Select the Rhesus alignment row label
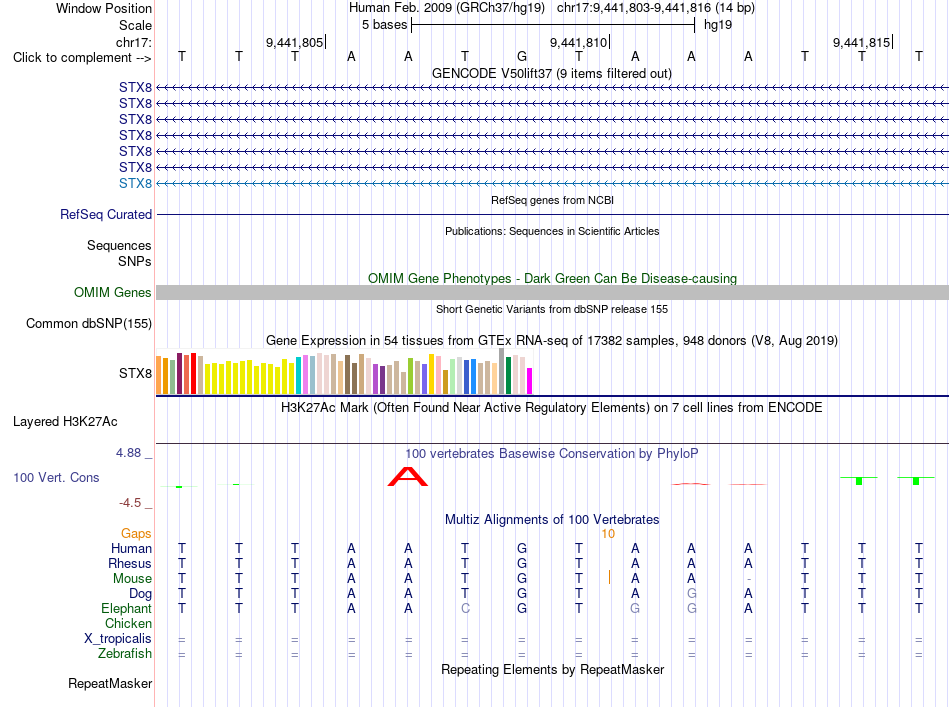This screenshot has height=707, width=950. [130, 563]
